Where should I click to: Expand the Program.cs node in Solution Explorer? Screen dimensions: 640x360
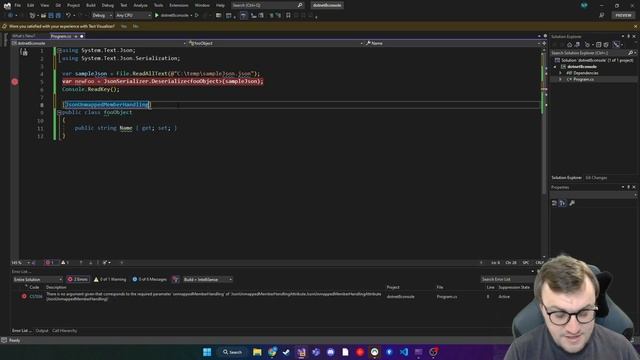(x=560, y=80)
